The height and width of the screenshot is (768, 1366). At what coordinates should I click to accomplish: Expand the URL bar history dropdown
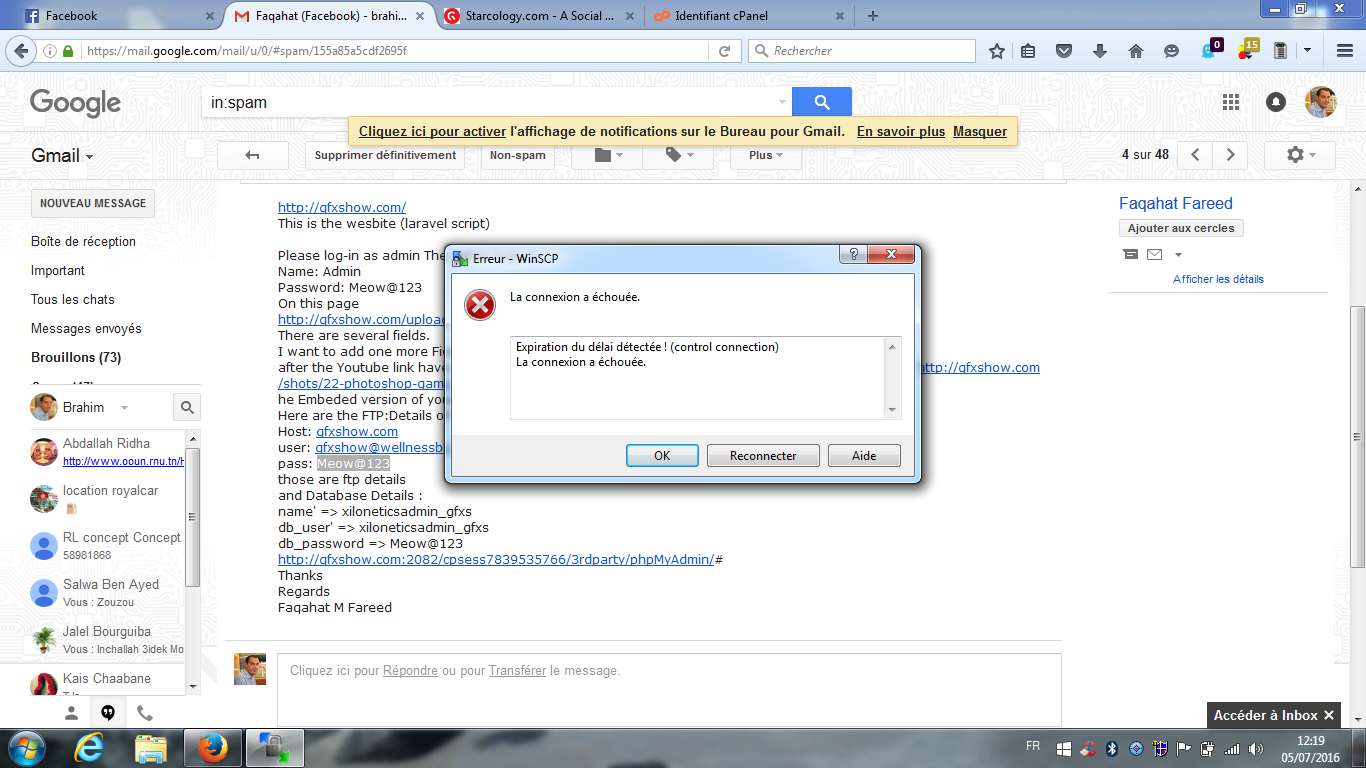[698, 51]
